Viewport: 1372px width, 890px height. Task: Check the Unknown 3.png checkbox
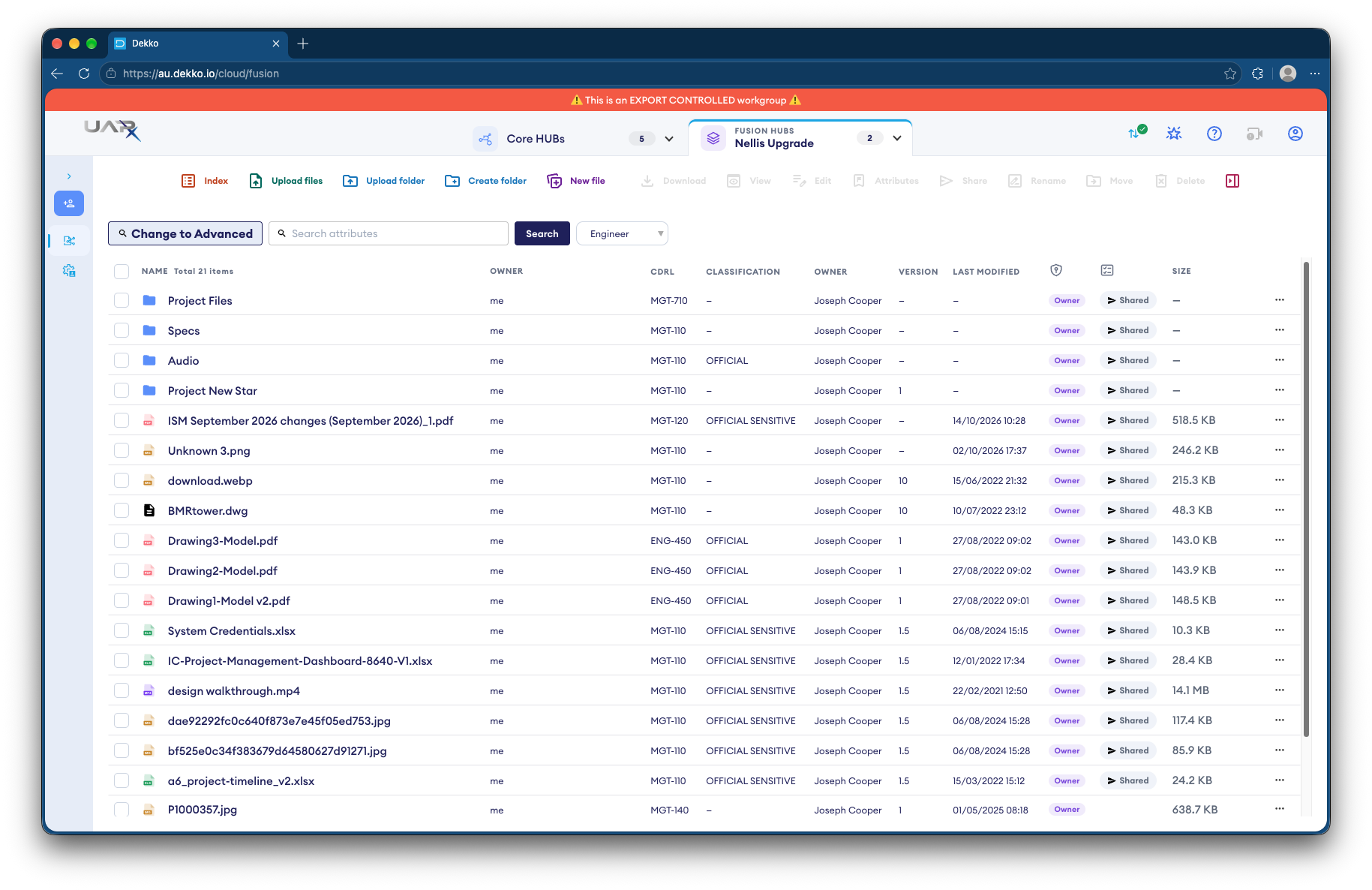point(122,450)
